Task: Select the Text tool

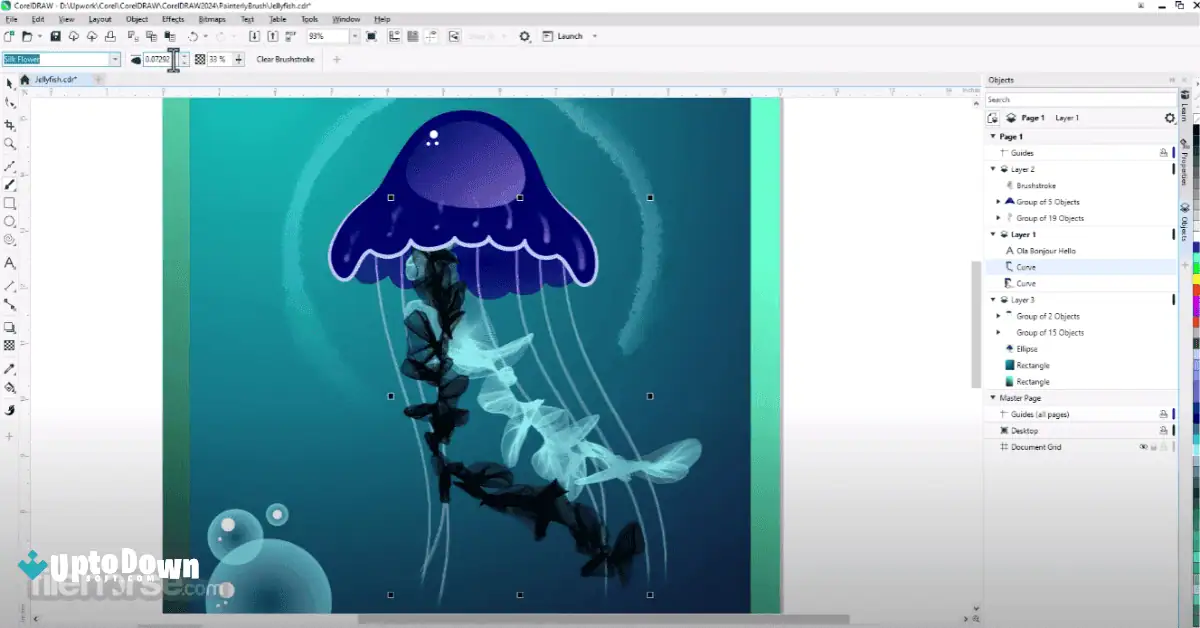Action: pyautogui.click(x=10, y=262)
